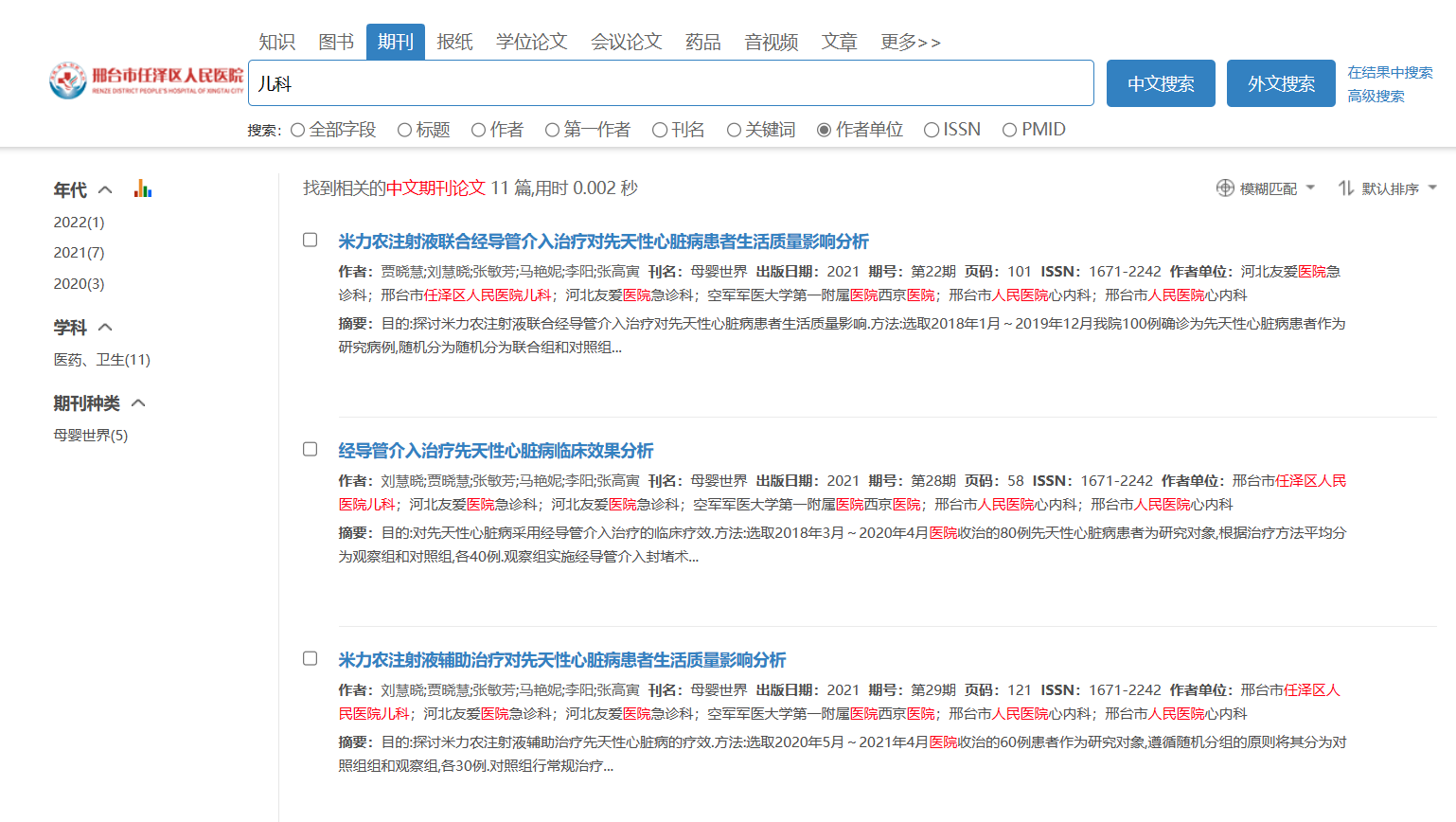Open the 模糊匹配 dropdown arrow

1310,188
